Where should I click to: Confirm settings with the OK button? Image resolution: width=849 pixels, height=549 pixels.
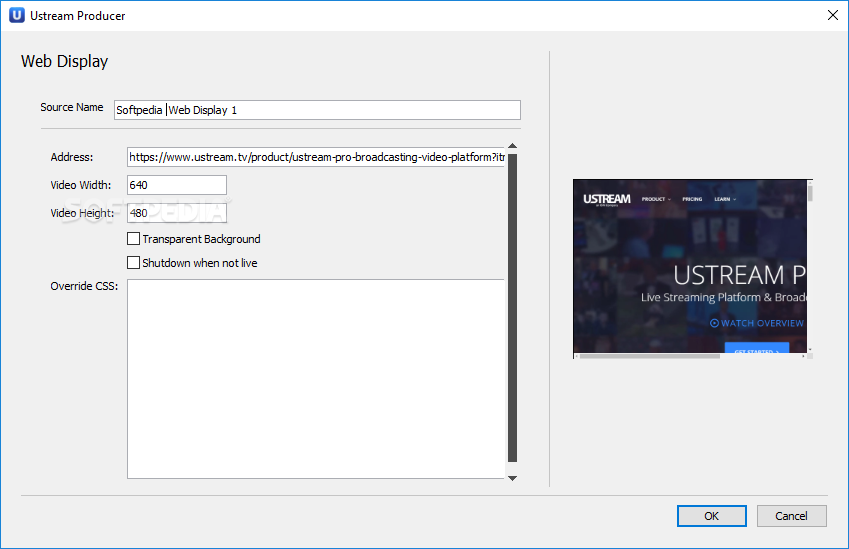click(x=711, y=516)
